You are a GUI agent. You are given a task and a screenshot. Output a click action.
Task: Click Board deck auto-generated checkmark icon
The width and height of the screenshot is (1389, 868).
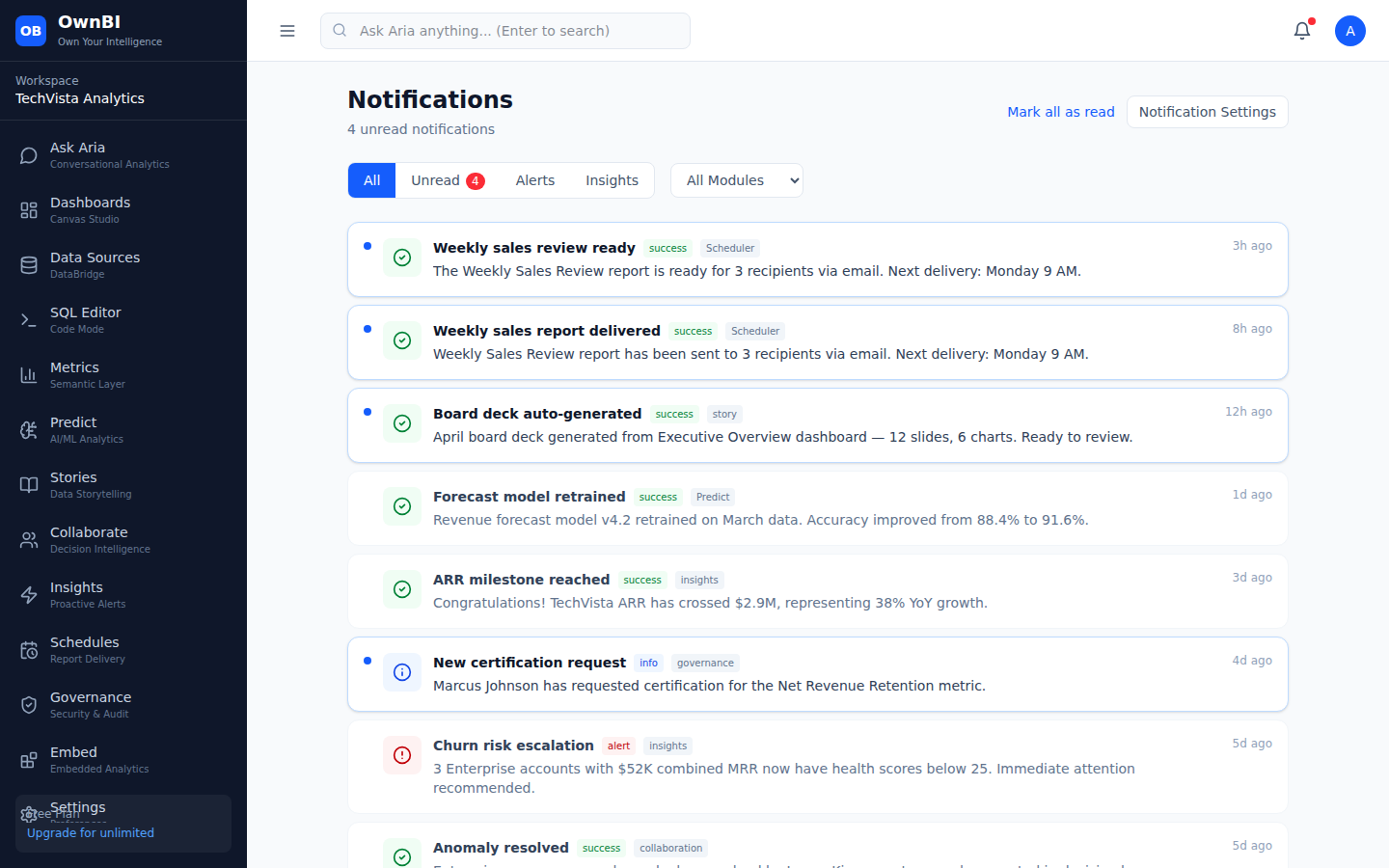click(x=402, y=423)
